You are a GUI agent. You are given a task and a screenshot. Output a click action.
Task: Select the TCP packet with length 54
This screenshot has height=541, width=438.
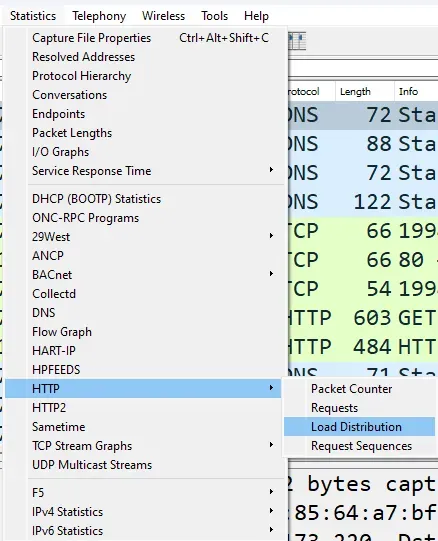pyautogui.click(x=363, y=289)
